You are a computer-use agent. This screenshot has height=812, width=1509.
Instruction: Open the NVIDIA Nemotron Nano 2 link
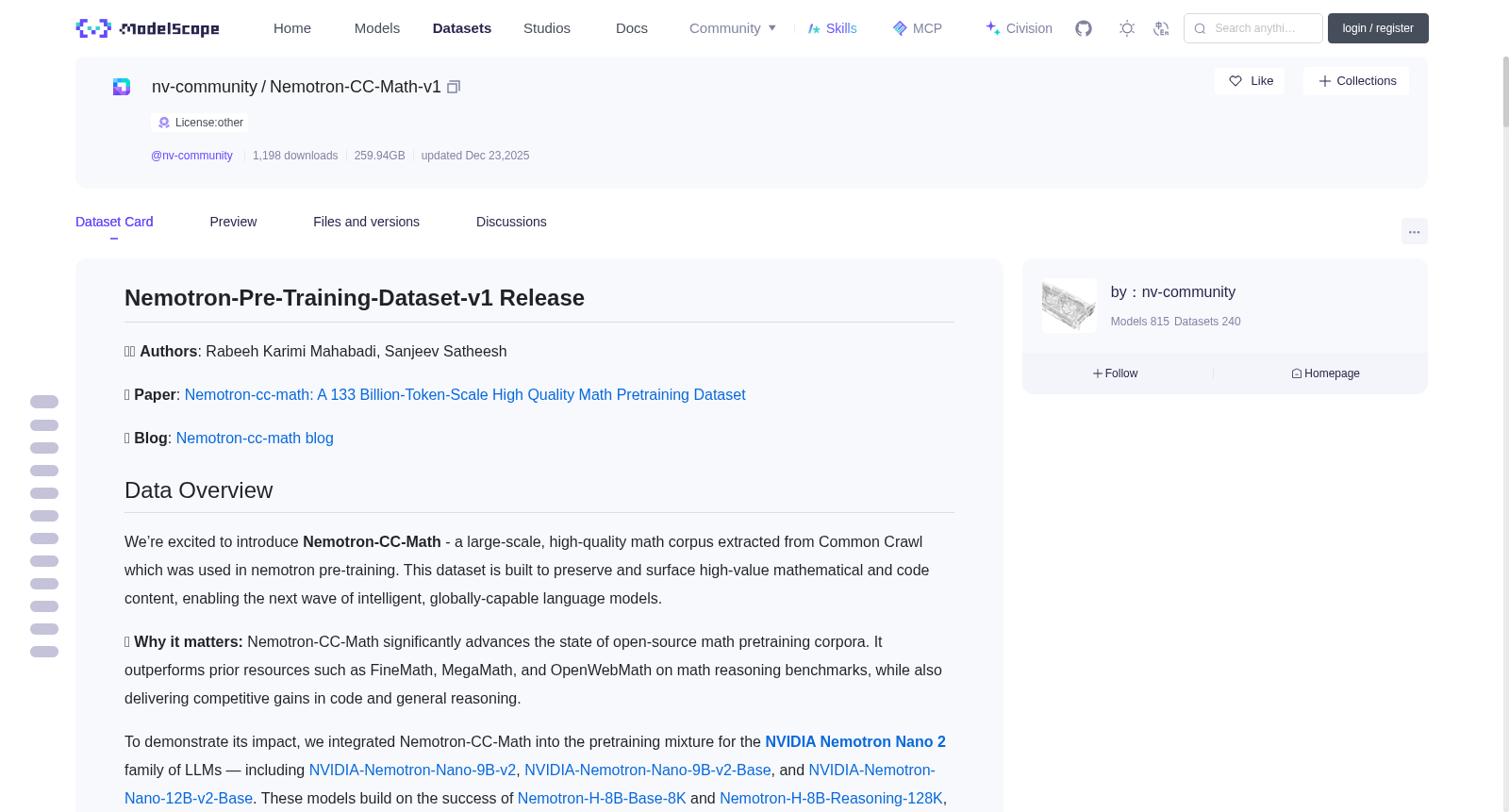click(x=855, y=741)
